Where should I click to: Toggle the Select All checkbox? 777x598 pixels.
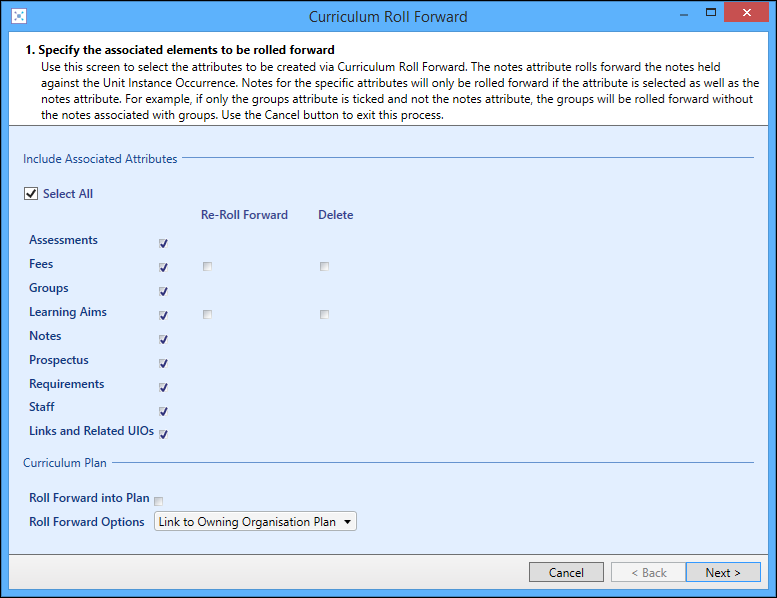click(31, 194)
